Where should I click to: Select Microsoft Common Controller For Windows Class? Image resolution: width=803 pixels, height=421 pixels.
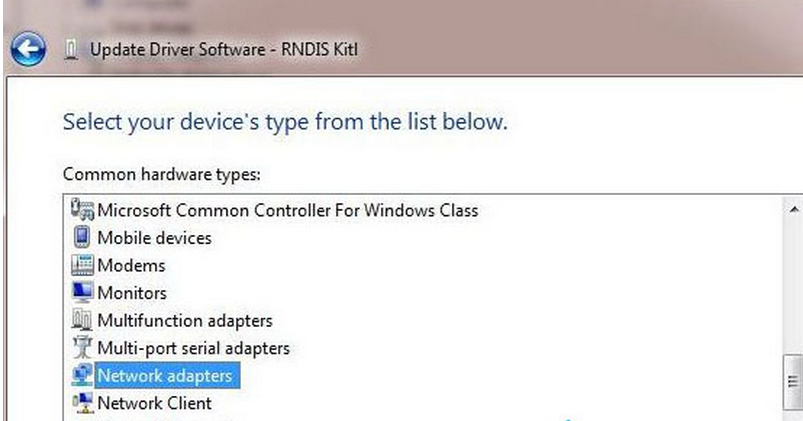pyautogui.click(x=287, y=210)
